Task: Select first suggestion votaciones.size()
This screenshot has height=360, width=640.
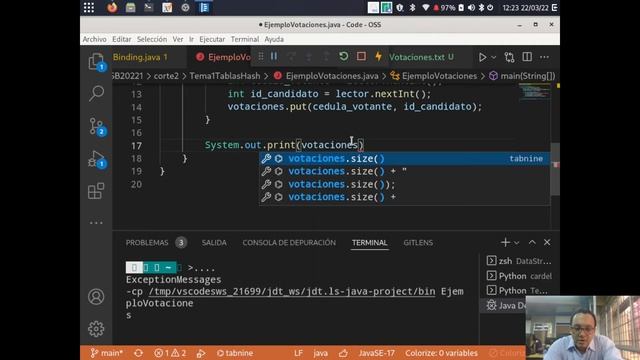Action: [404, 158]
